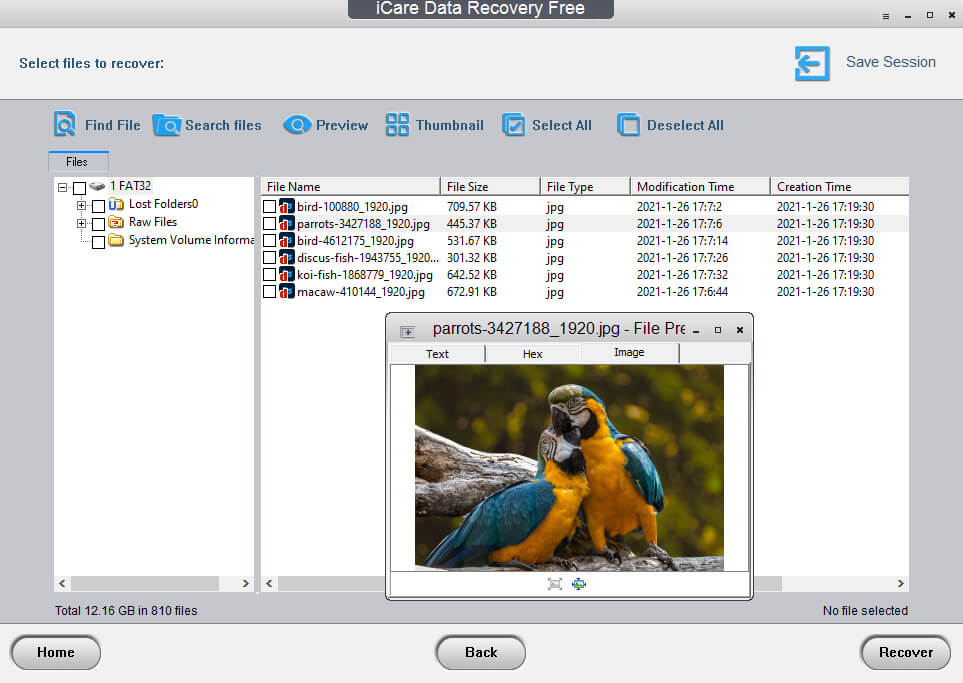Tick the checkbox for koi-fish-1868779_1920.jpg
This screenshot has height=683, width=963.
click(269, 275)
